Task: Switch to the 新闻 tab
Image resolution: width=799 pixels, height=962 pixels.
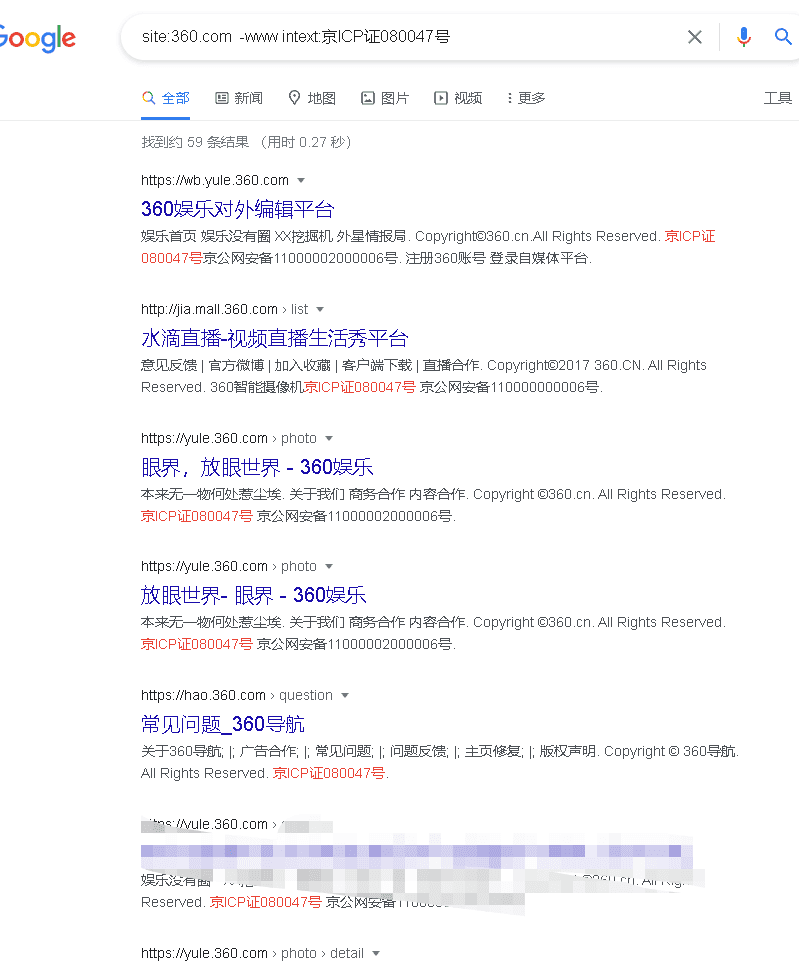Action: point(239,98)
